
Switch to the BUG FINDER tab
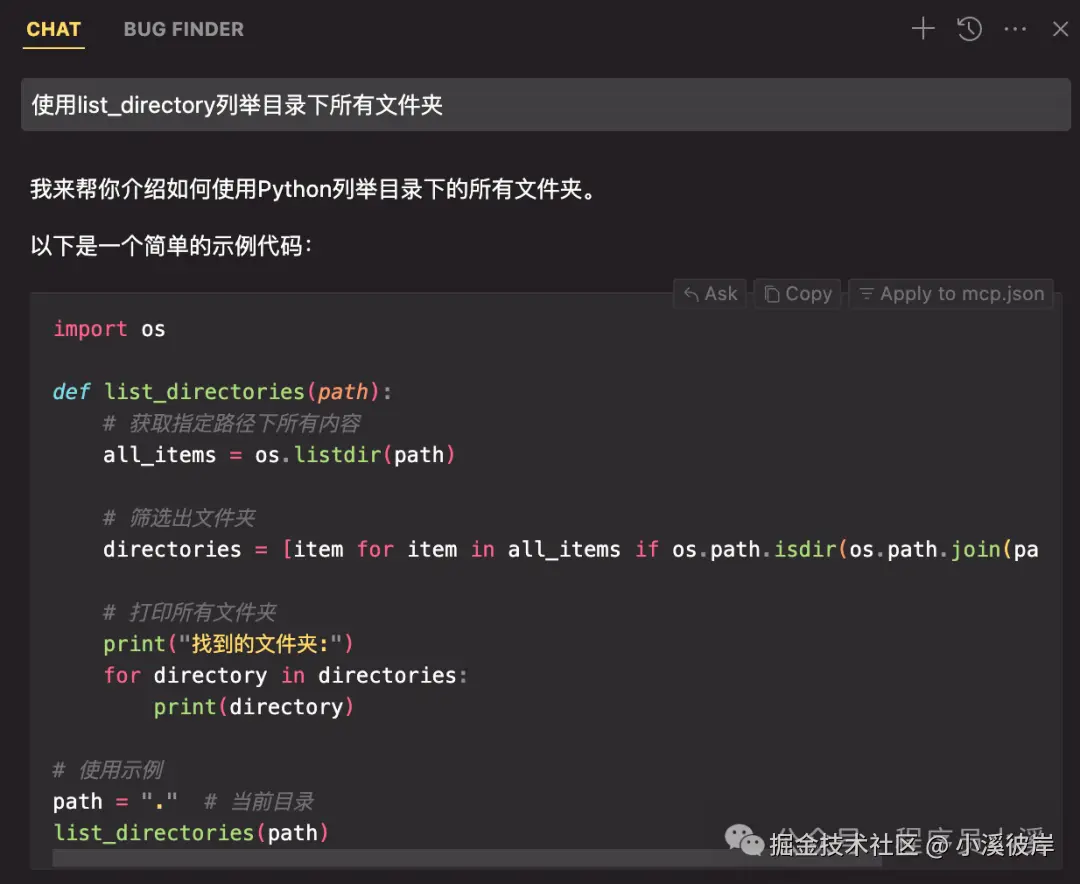[x=183, y=29]
